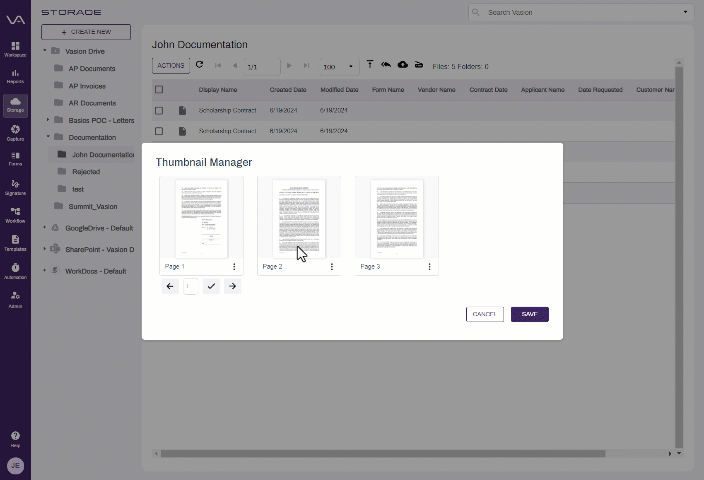The image size is (704, 480).
Task: Open the Workflow sidebar icon
Action: pos(15,215)
